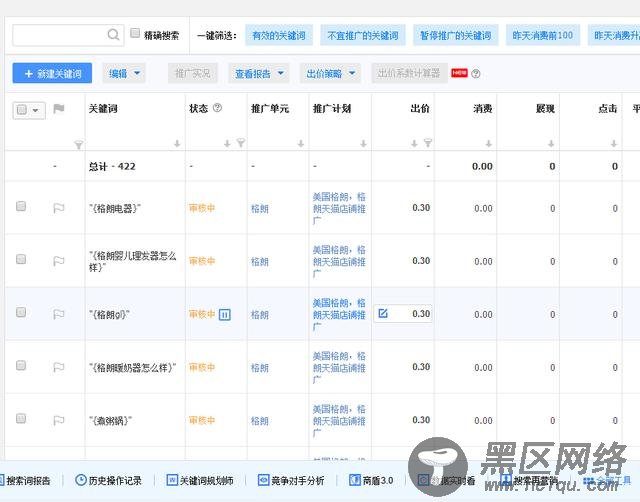
Task: Click the filter funnel in the 出价 column
Action: [428, 143]
